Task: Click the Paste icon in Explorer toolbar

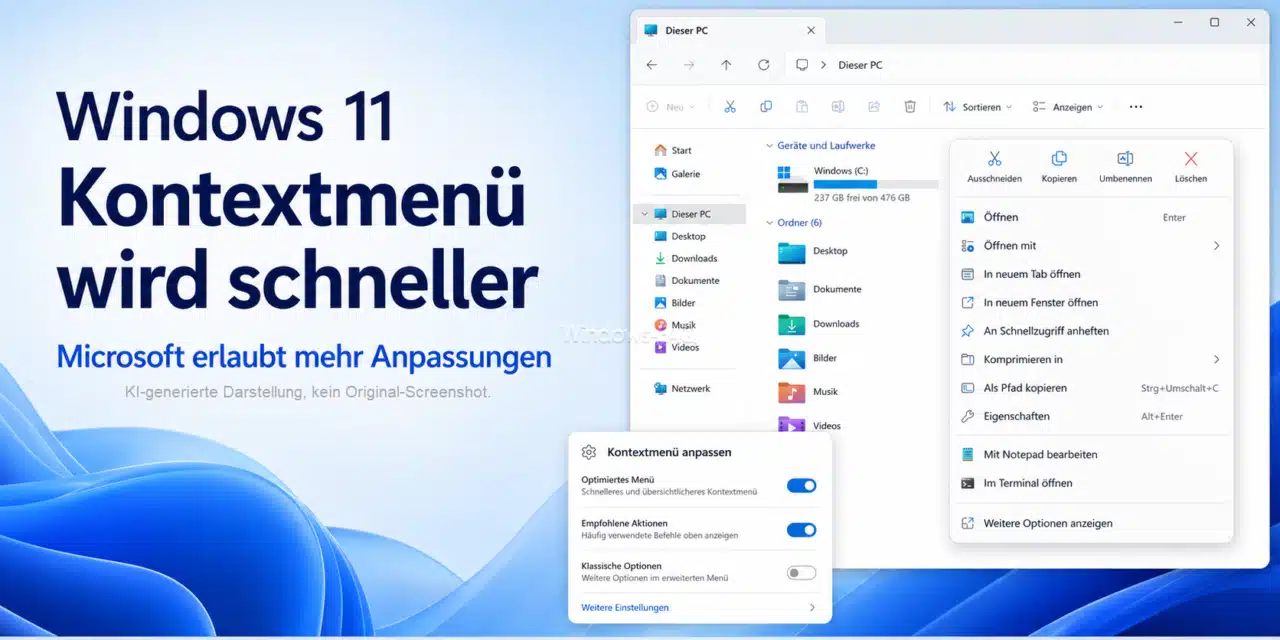Action: [x=802, y=106]
